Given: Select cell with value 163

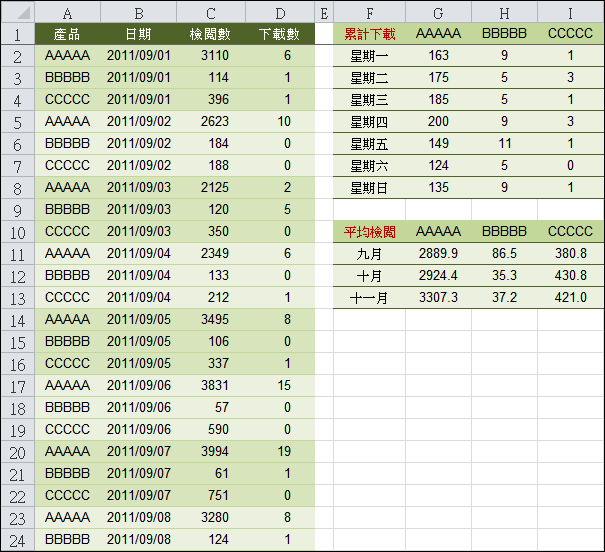Looking at the screenshot, I should click(438, 56).
